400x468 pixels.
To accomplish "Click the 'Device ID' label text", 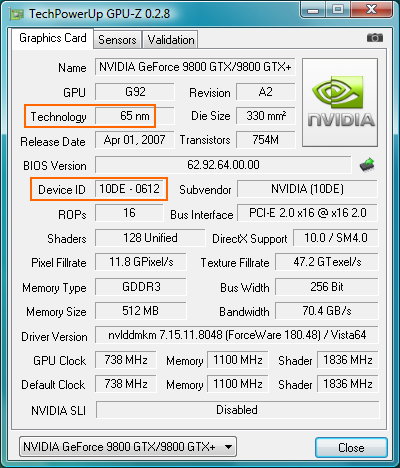I will pos(62,190).
